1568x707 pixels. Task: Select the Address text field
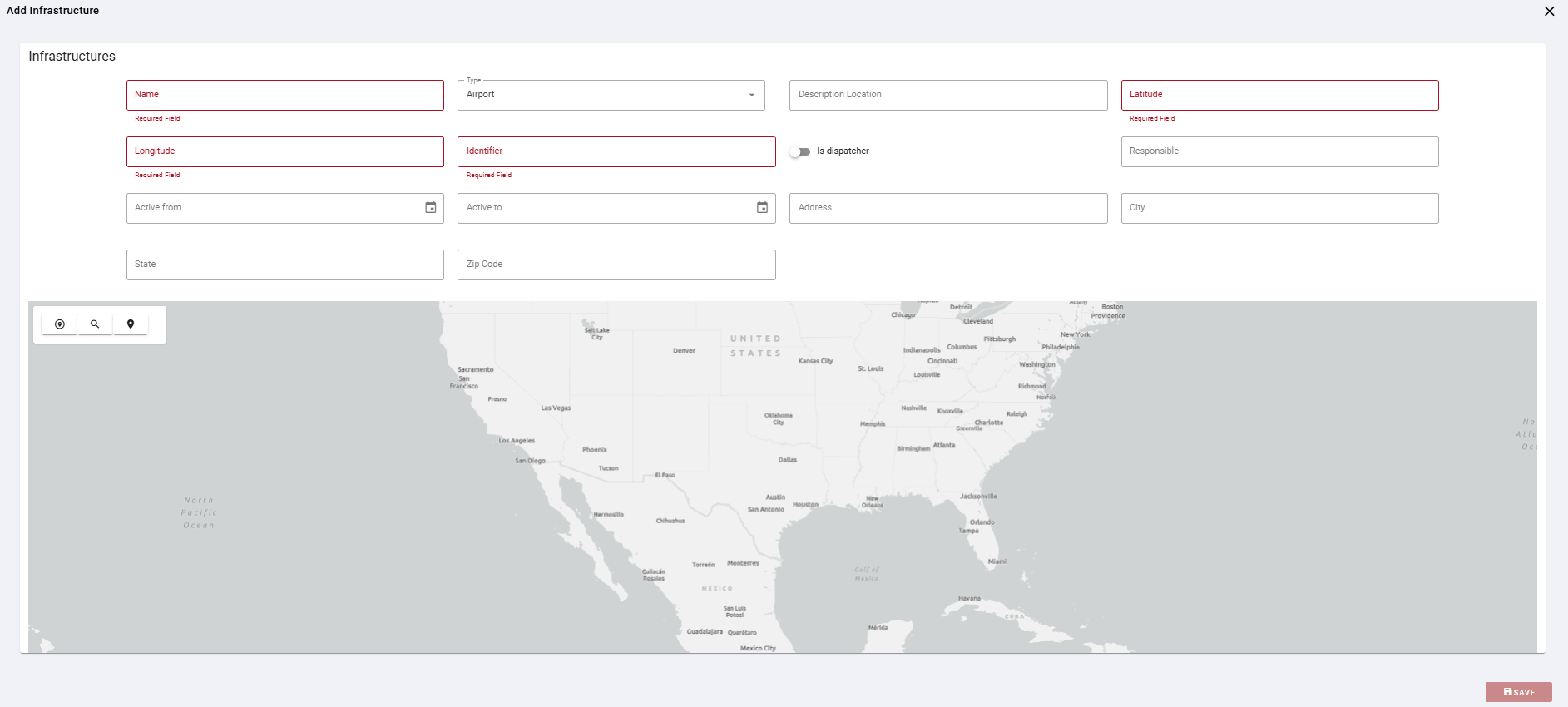948,208
